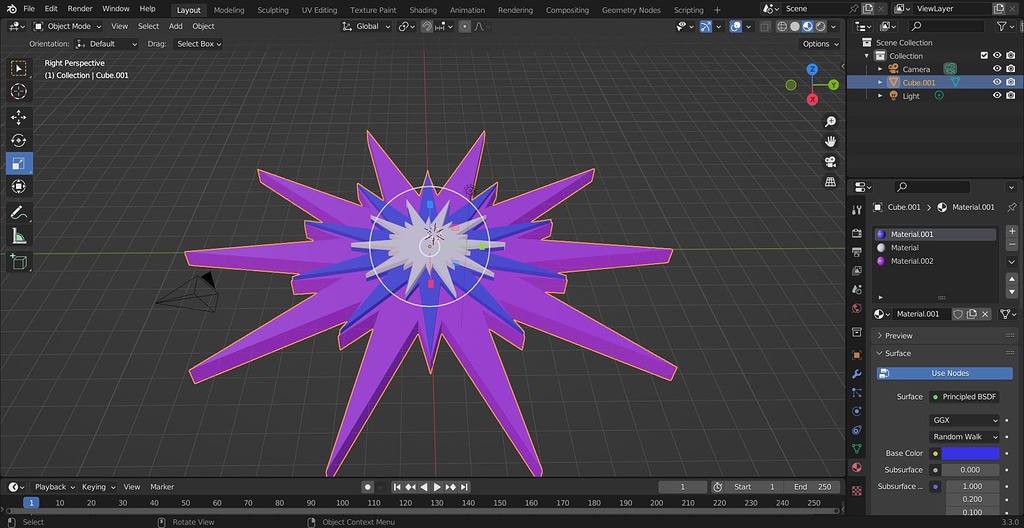This screenshot has width=1024, height=528.
Task: Jump to timeline end frame
Action: click(x=464, y=487)
